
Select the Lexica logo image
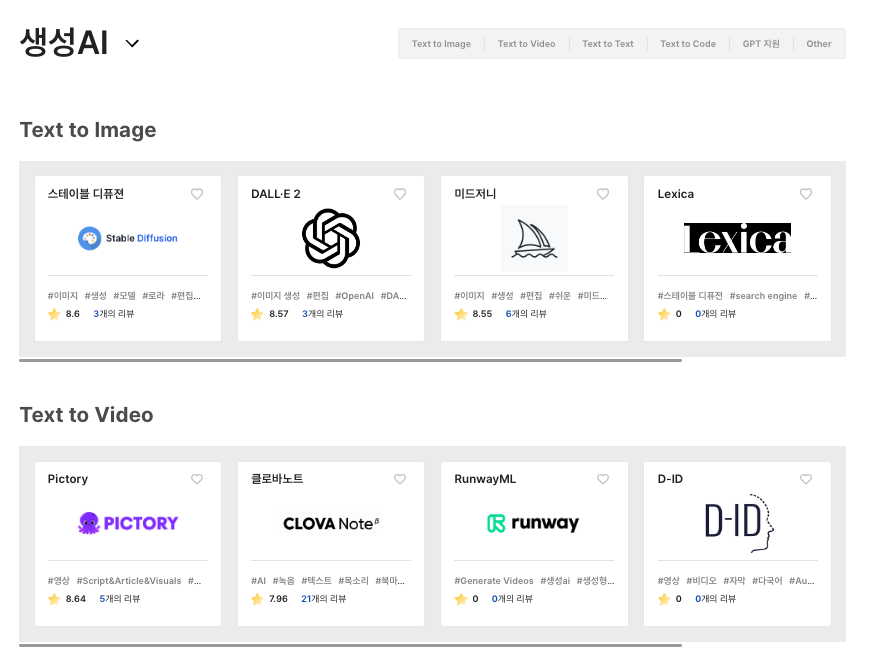tap(737, 238)
